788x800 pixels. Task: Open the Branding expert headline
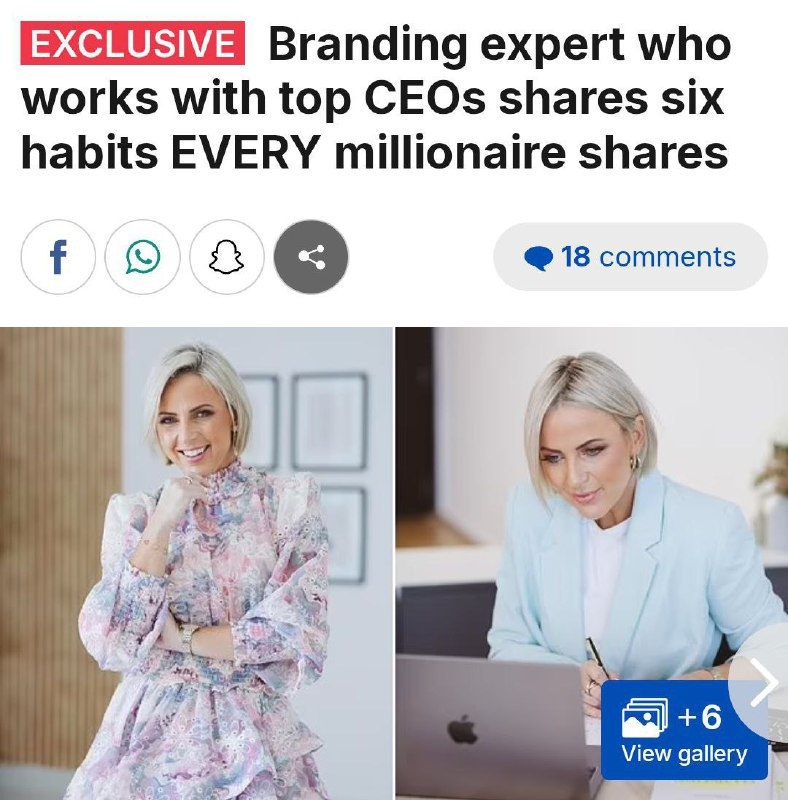376,97
